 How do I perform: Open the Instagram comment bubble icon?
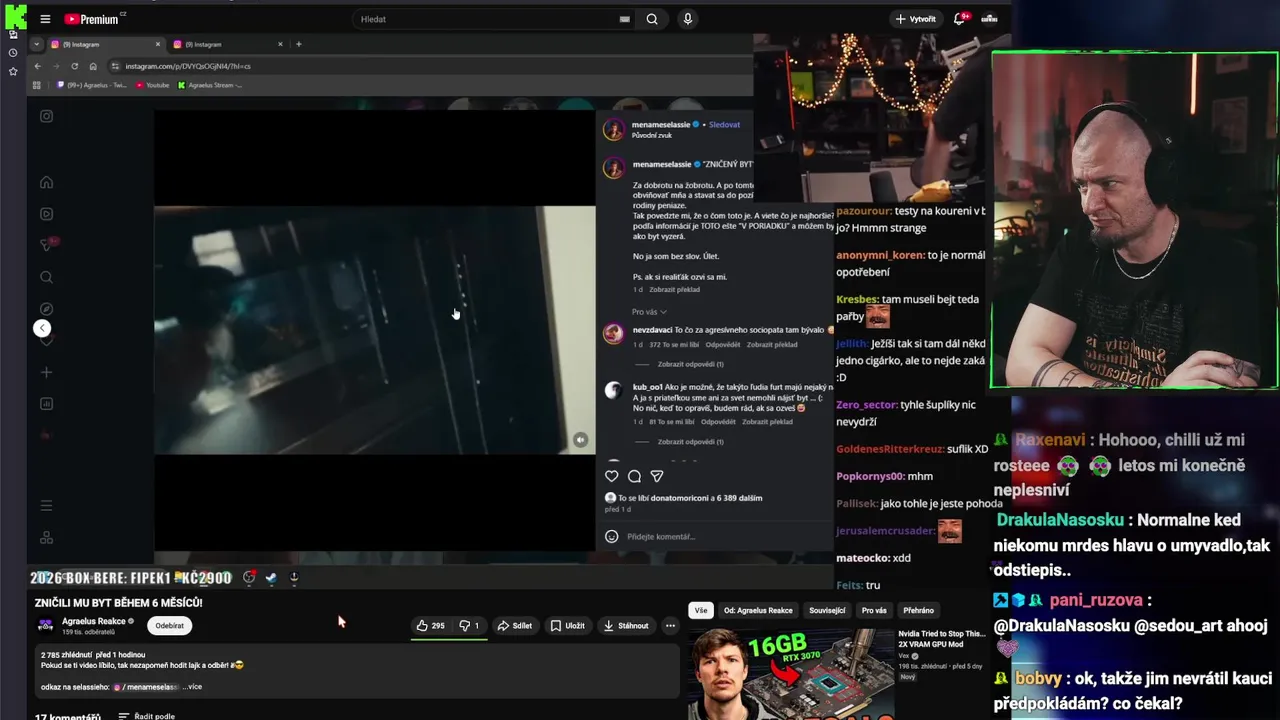click(x=634, y=476)
